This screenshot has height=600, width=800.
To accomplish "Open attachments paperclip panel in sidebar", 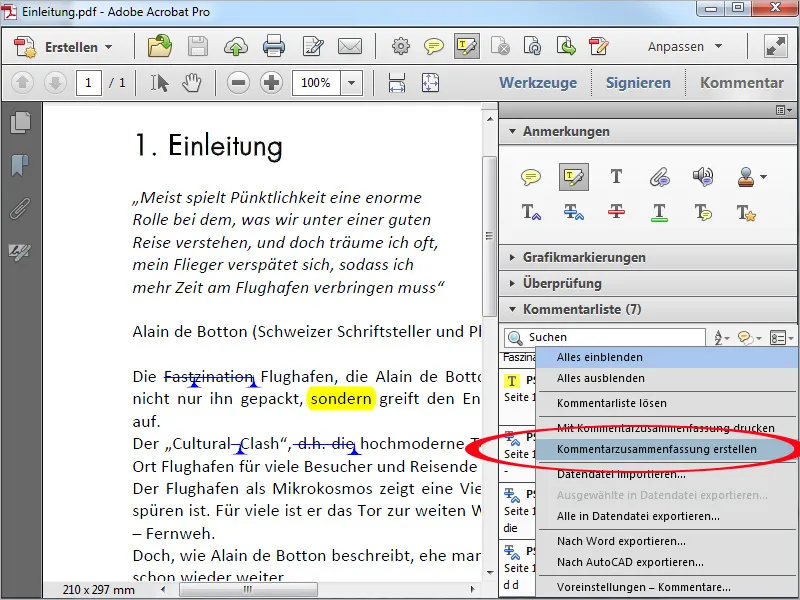I will click(20, 208).
